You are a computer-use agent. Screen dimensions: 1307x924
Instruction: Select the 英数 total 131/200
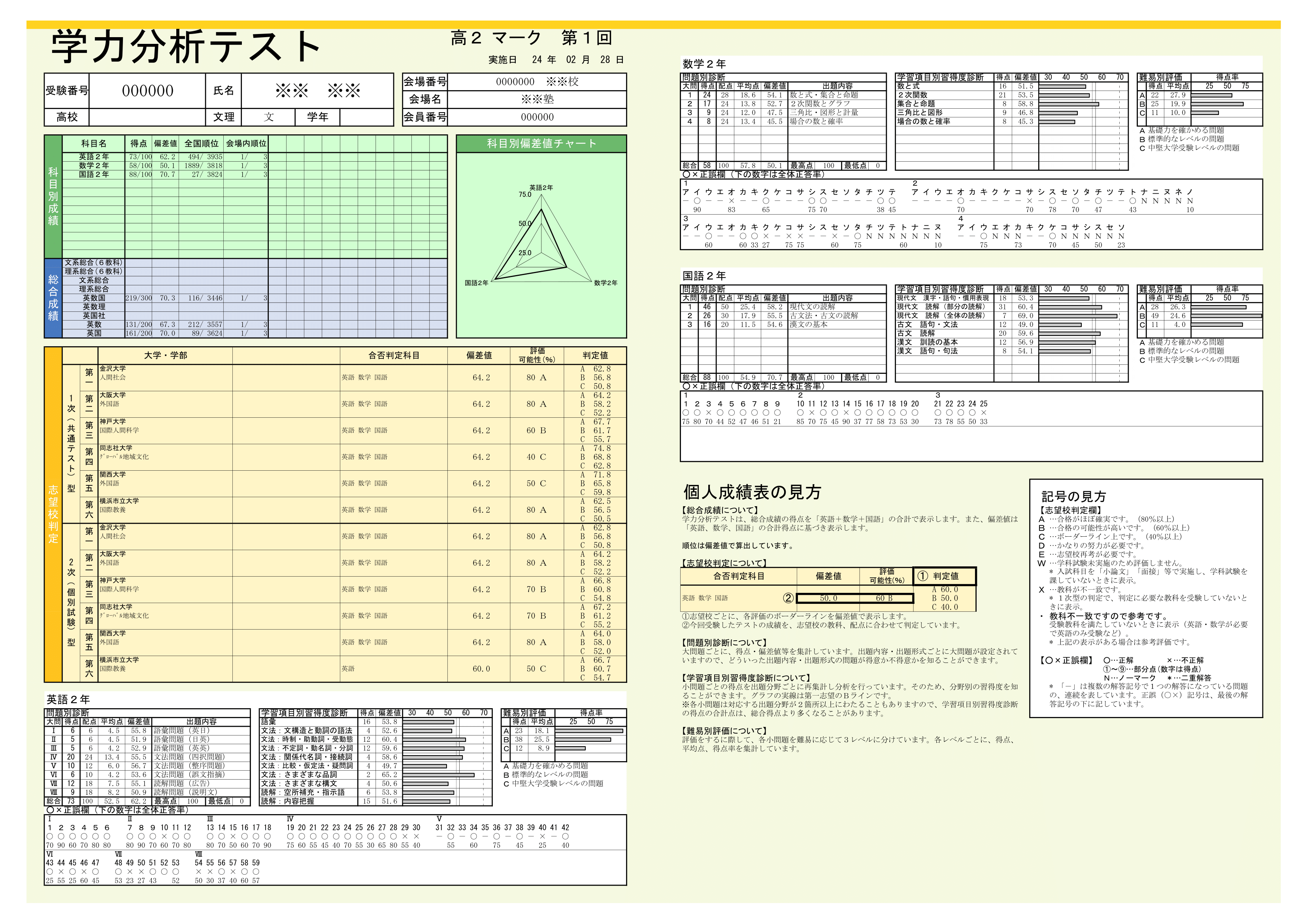139,324
